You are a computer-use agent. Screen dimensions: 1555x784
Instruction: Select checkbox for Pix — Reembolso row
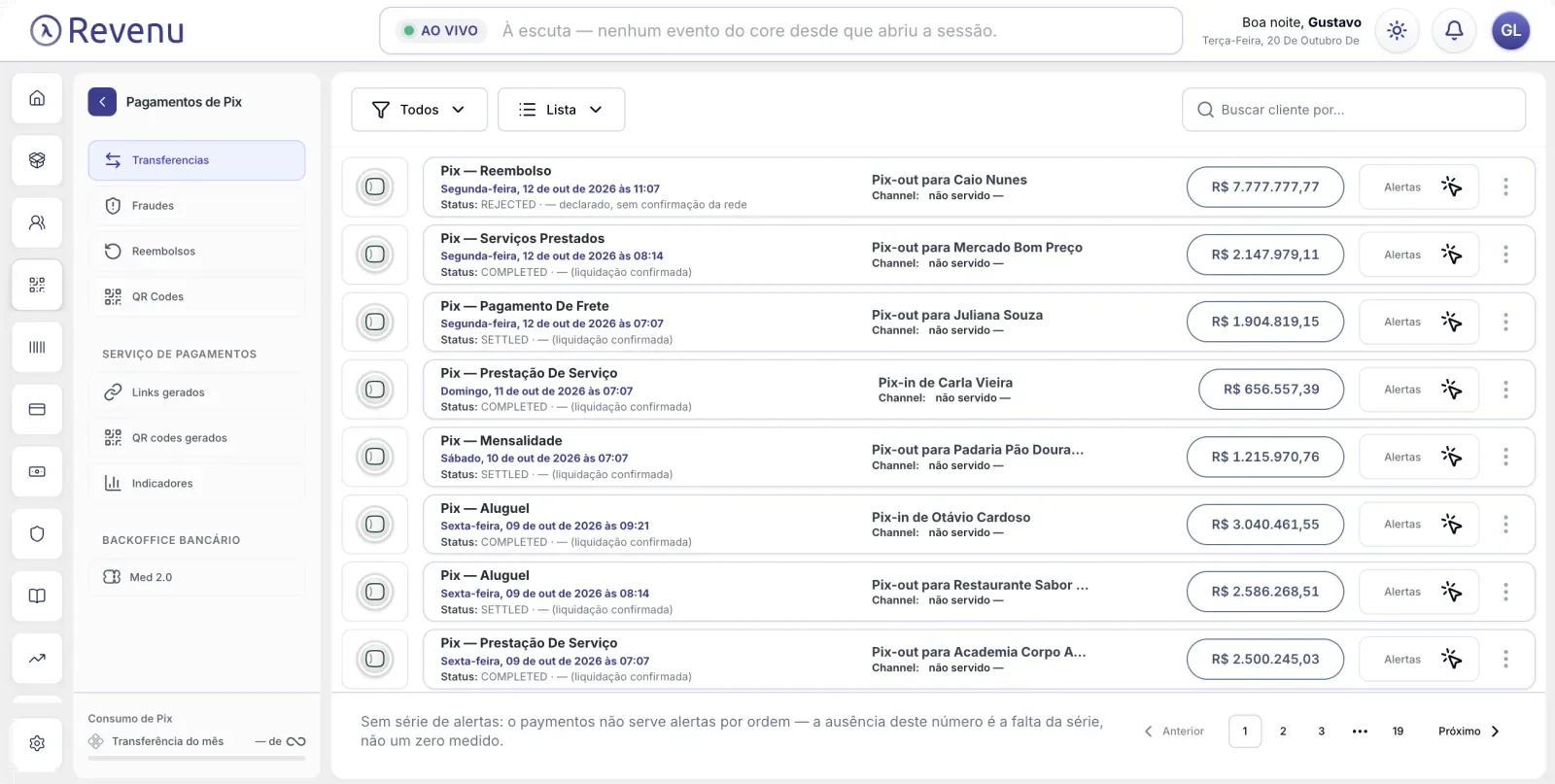(375, 187)
